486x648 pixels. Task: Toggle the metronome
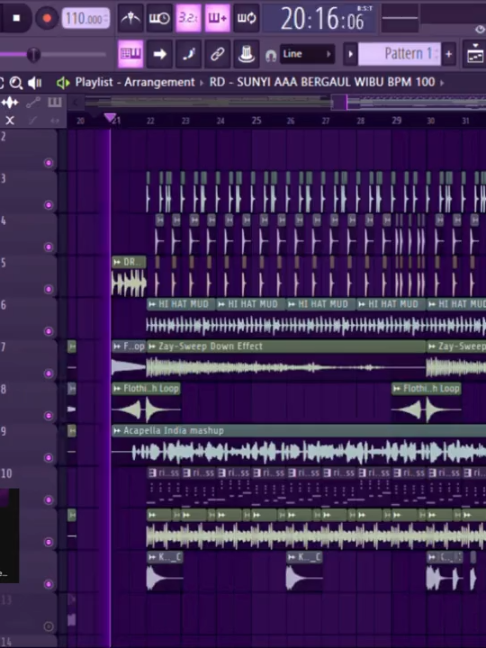131,18
